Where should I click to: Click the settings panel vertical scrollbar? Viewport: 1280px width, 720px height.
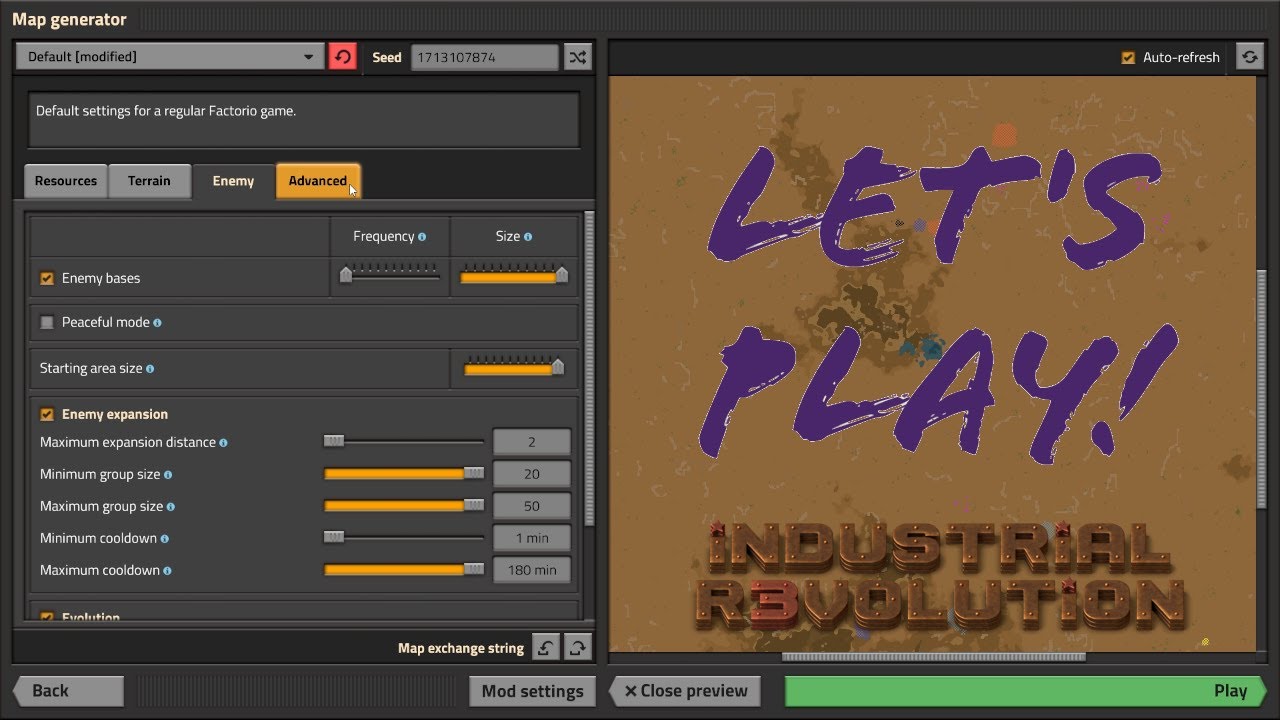[x=589, y=369]
